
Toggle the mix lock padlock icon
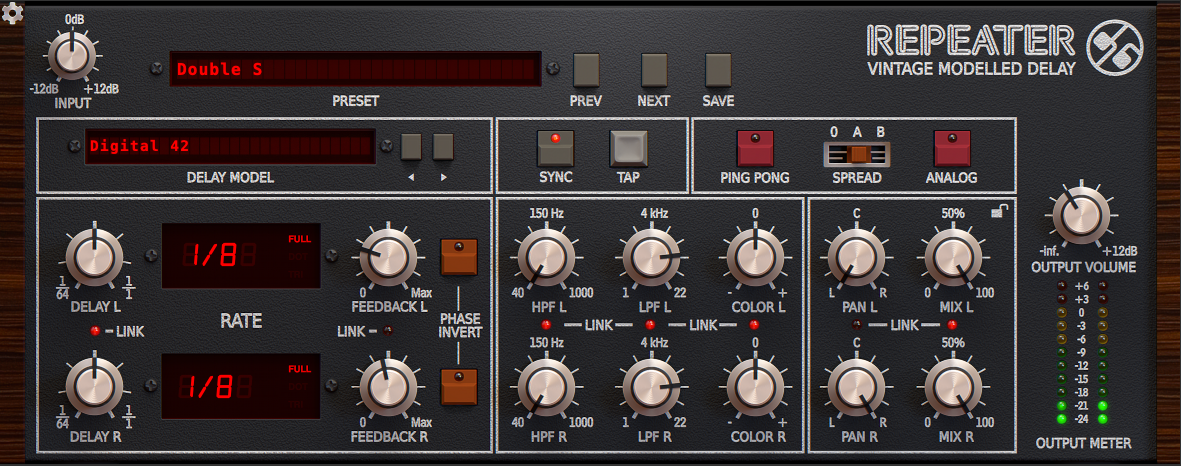pos(997,213)
